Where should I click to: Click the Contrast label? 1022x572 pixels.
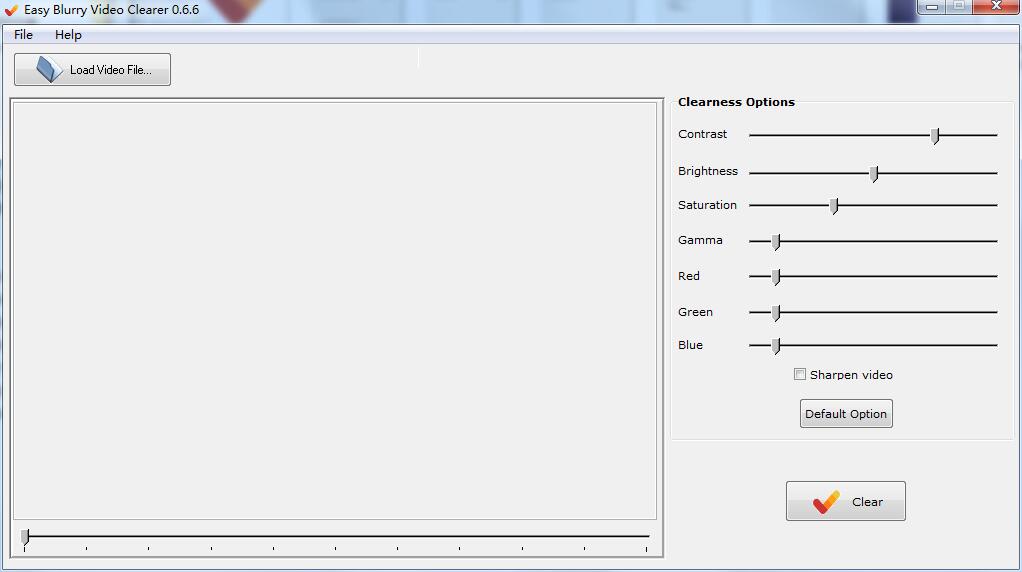(x=702, y=134)
